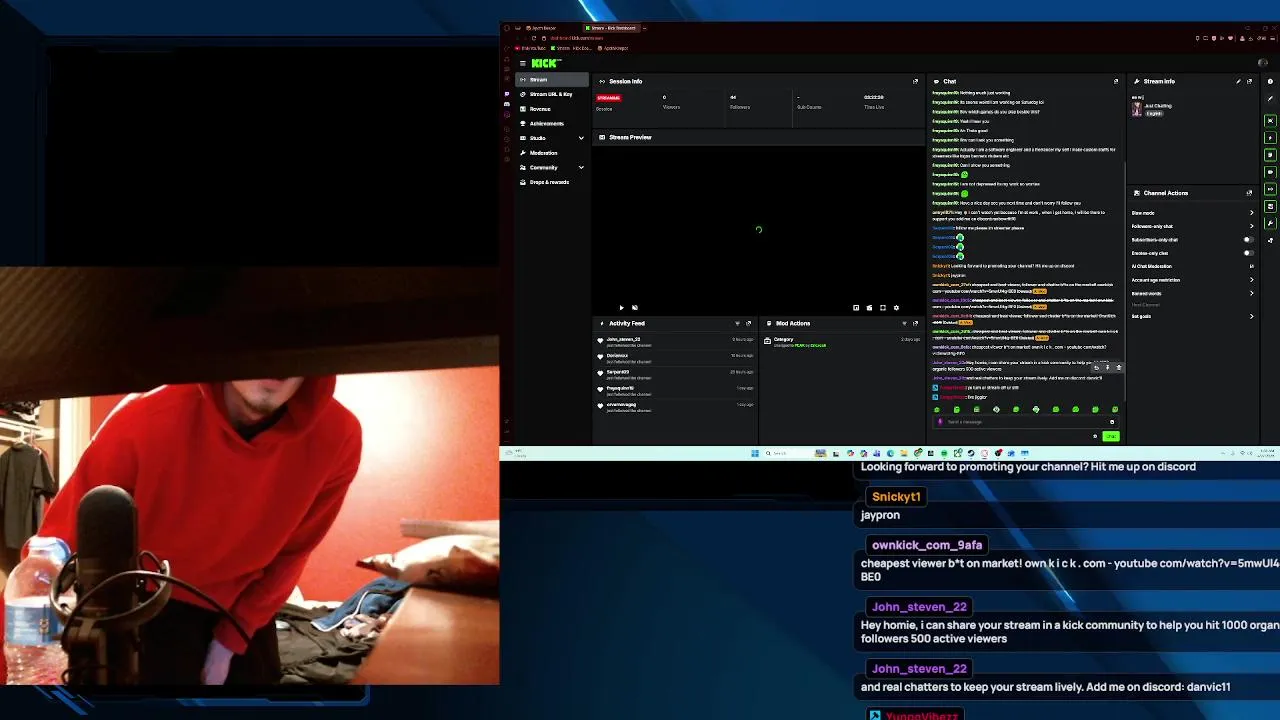The width and height of the screenshot is (1280, 720).
Task: Pin the highlighted chat message
Action: coord(1107,368)
